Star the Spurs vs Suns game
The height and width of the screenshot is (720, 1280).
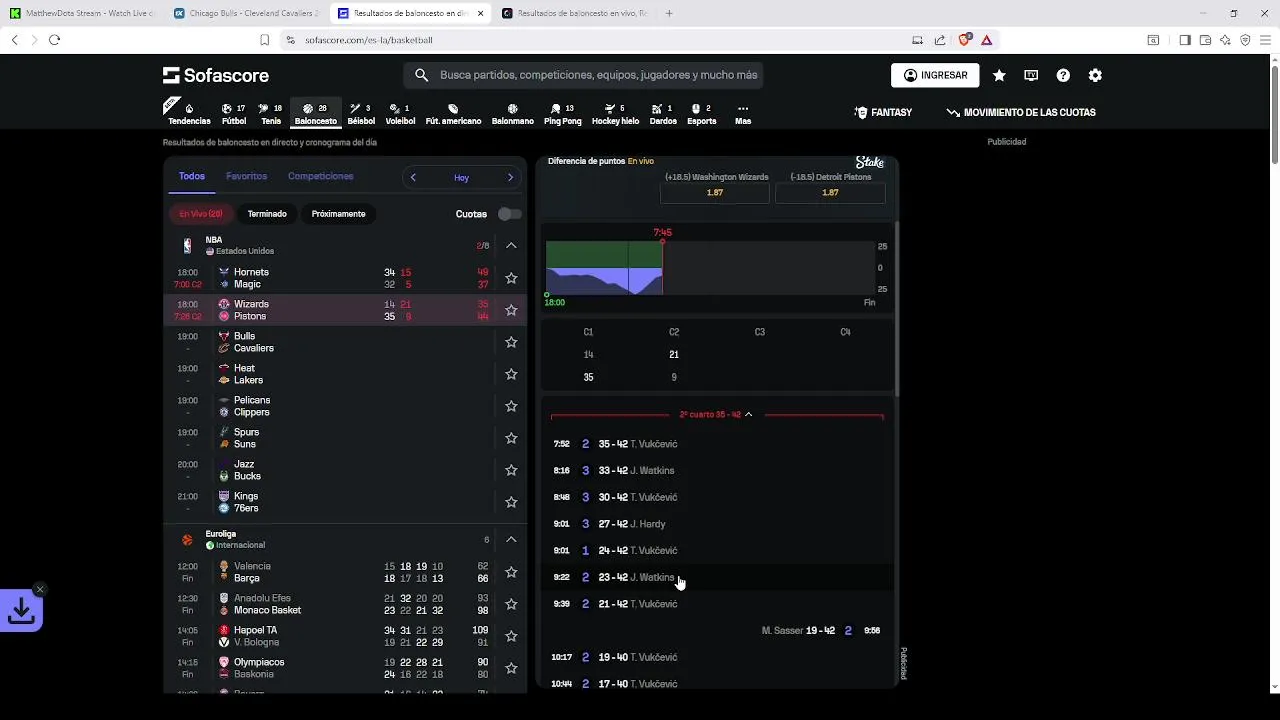511,438
